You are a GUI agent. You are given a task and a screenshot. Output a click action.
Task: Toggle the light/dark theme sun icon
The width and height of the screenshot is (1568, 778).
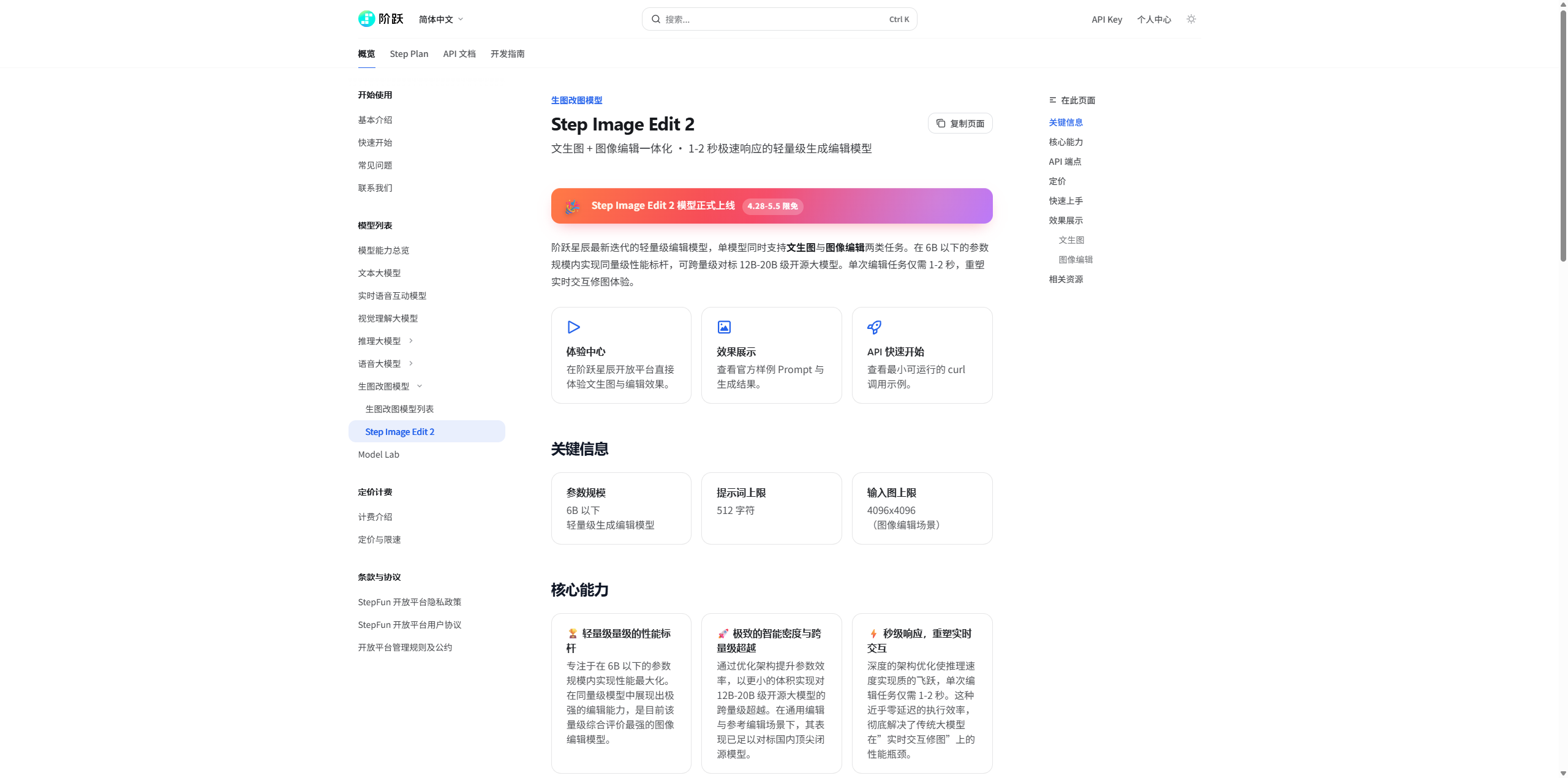pyautogui.click(x=1191, y=19)
